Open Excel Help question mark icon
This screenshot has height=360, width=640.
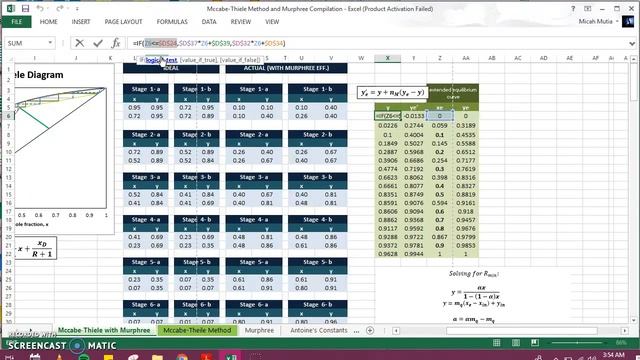[573, 9]
